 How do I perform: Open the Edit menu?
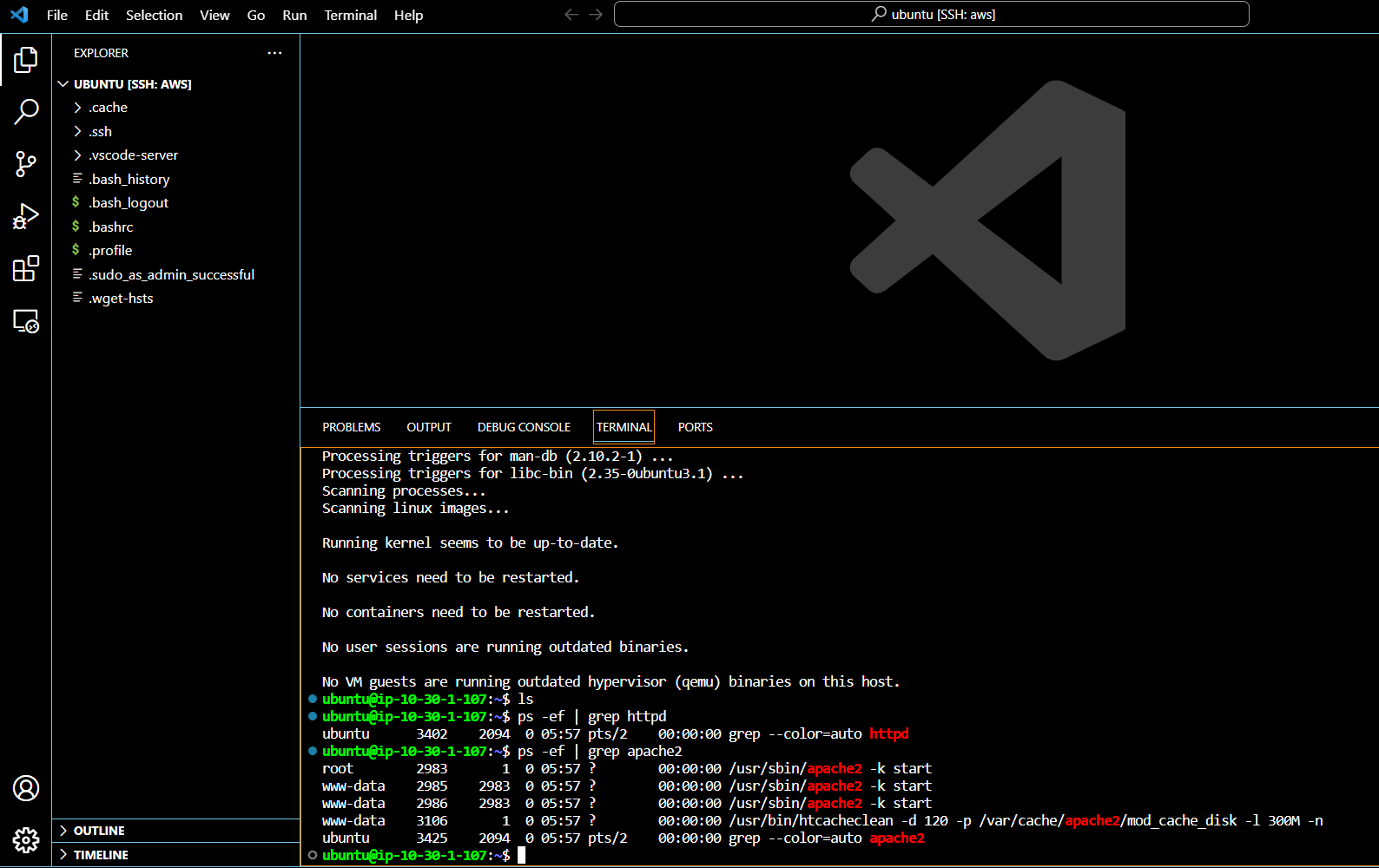tap(96, 15)
